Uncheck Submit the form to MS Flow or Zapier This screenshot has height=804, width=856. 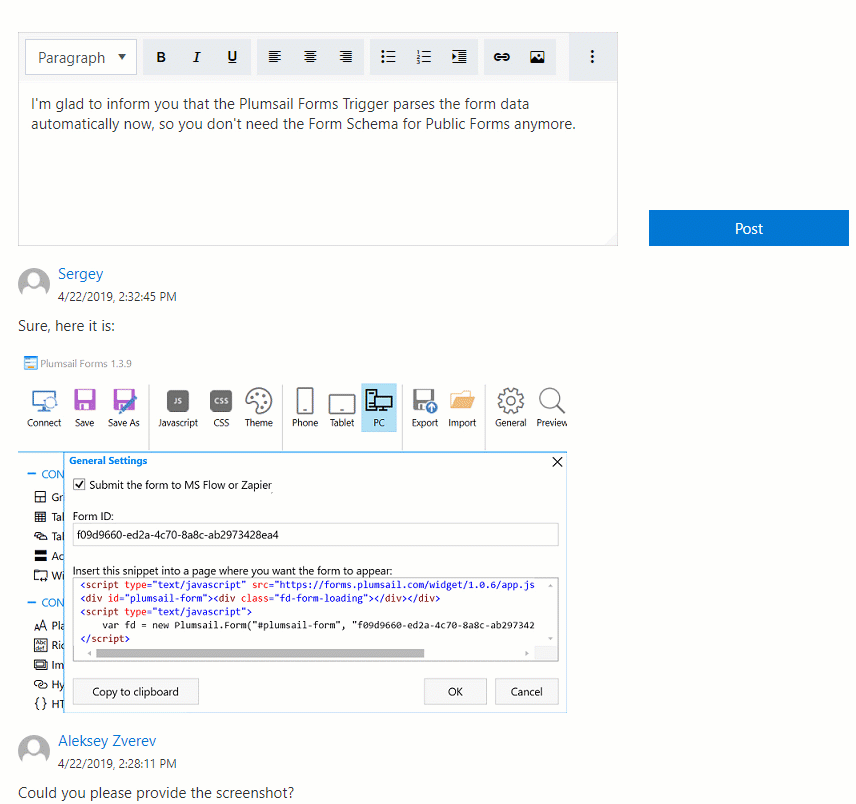point(80,485)
